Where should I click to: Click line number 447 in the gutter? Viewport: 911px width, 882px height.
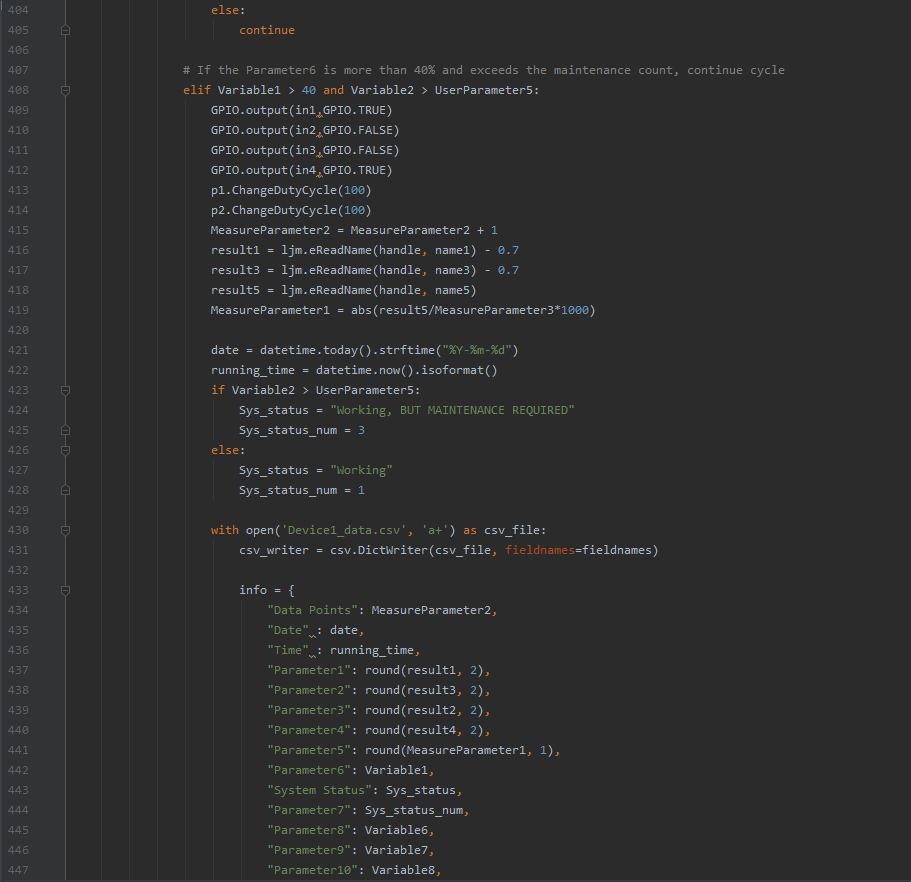coord(18,870)
